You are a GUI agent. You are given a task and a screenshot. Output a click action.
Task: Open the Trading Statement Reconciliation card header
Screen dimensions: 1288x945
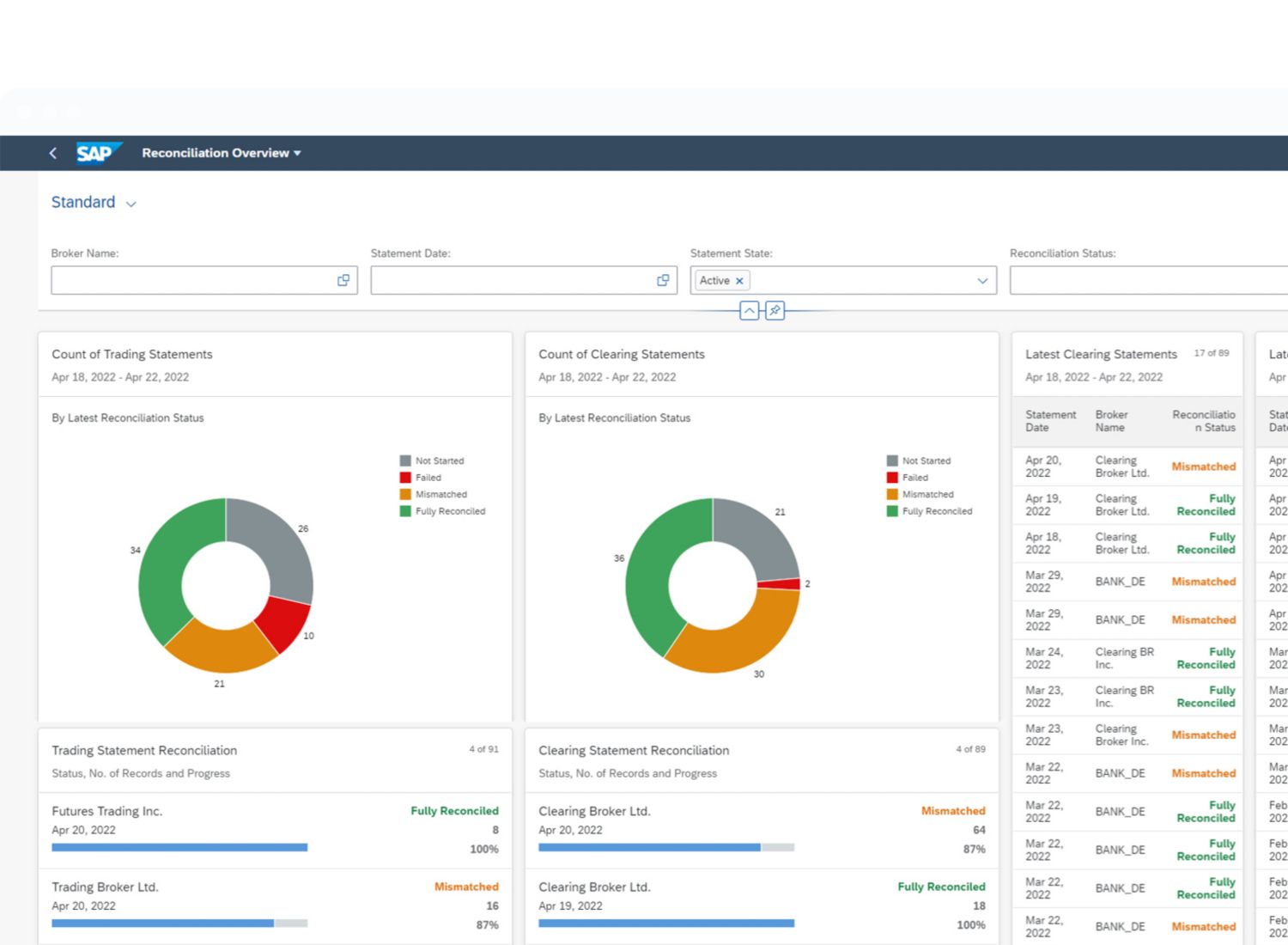coord(144,751)
